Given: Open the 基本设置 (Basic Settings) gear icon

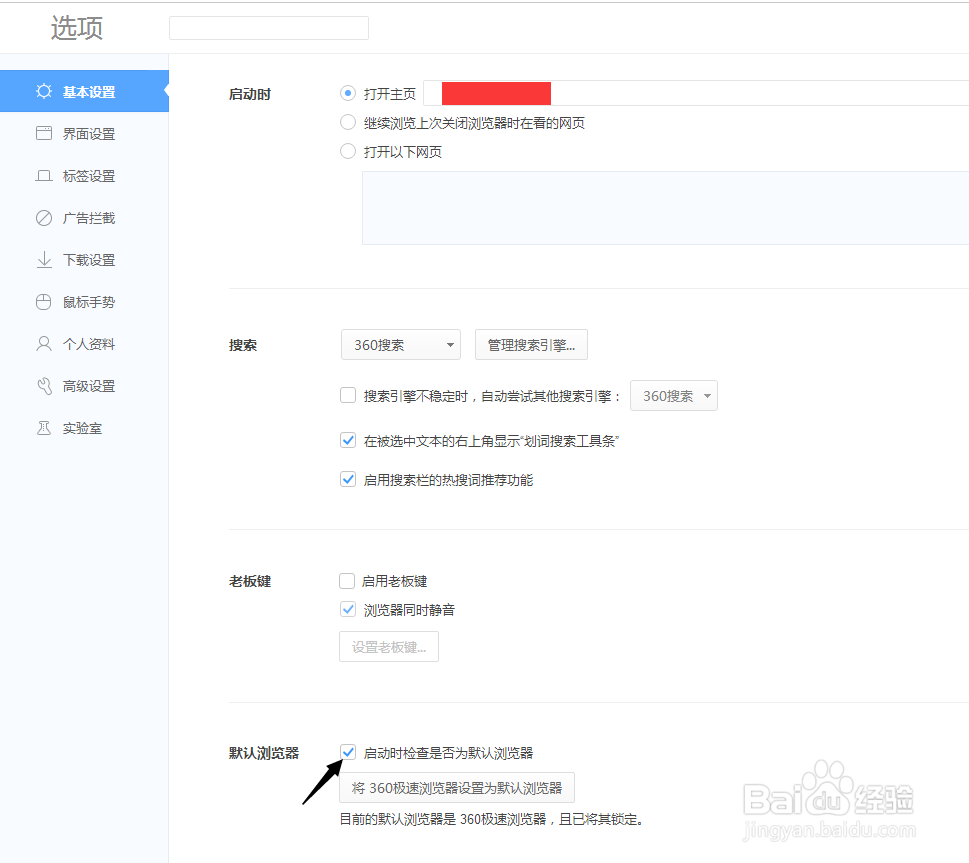Looking at the screenshot, I should pos(43,90).
